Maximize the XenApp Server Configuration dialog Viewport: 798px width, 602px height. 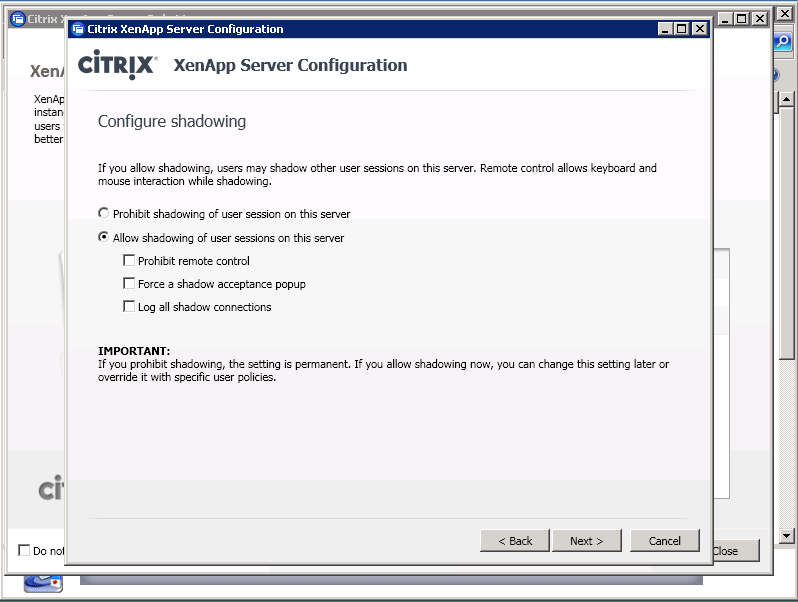pos(681,29)
